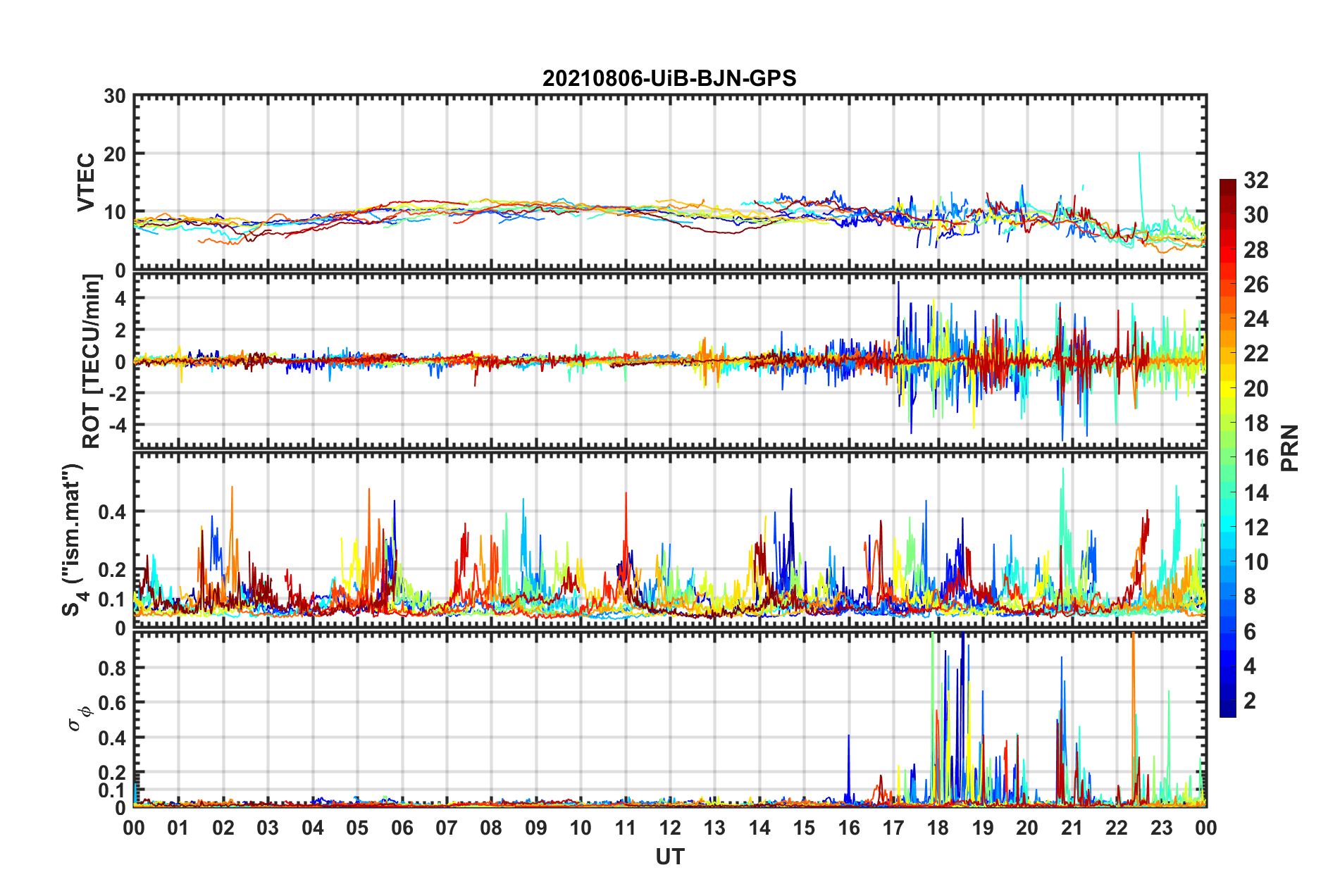This screenshot has width=1340, height=896.
Task: Select the 19 hour tick on UT axis
Action: (x=983, y=827)
